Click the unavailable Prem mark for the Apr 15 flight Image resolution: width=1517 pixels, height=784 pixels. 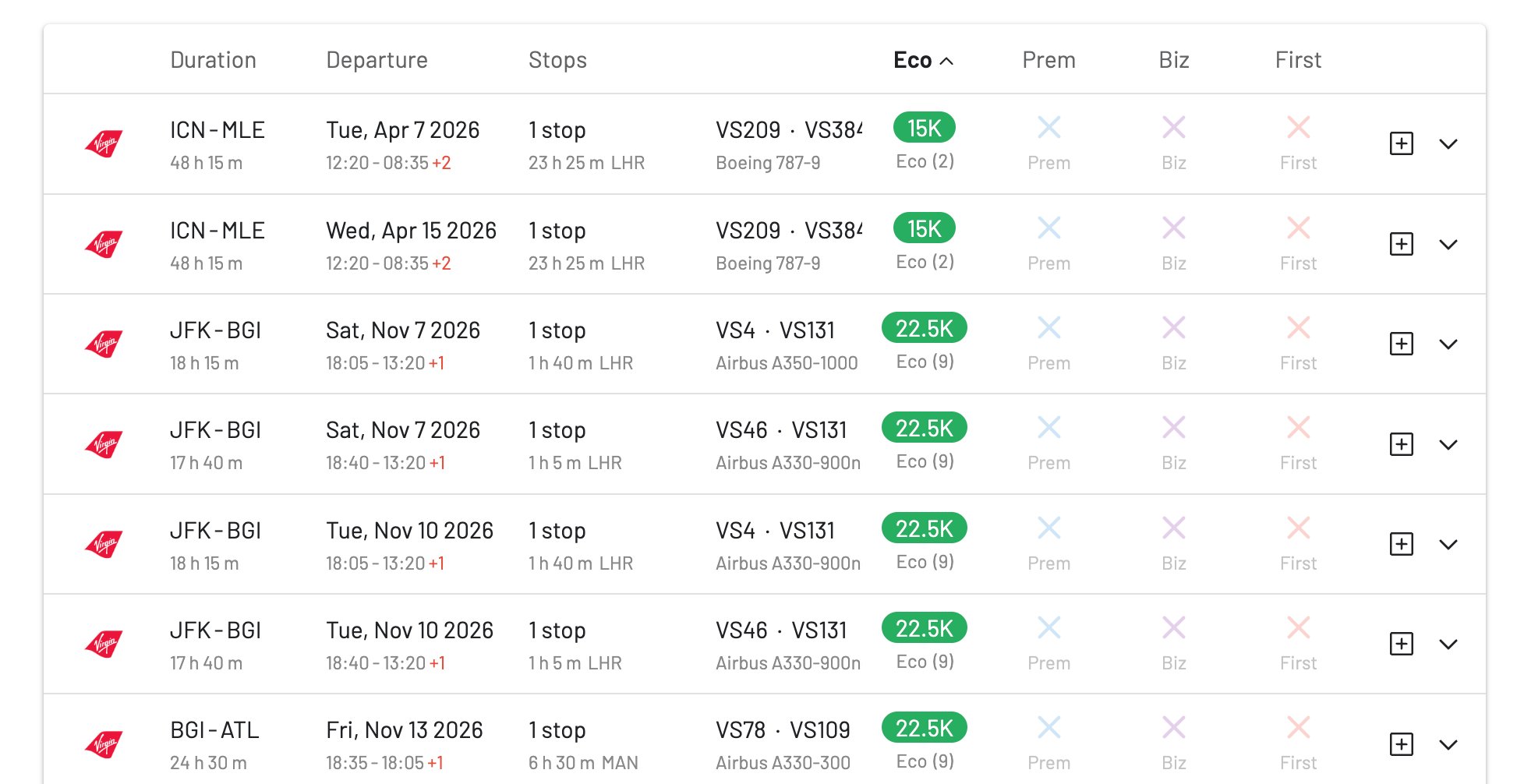point(1048,228)
